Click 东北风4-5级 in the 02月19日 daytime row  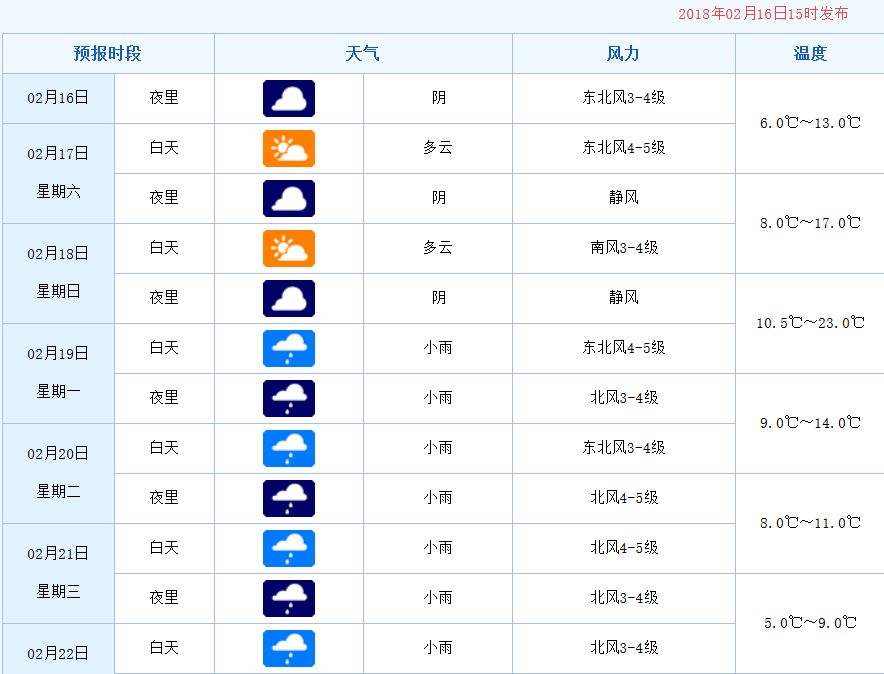pos(624,347)
